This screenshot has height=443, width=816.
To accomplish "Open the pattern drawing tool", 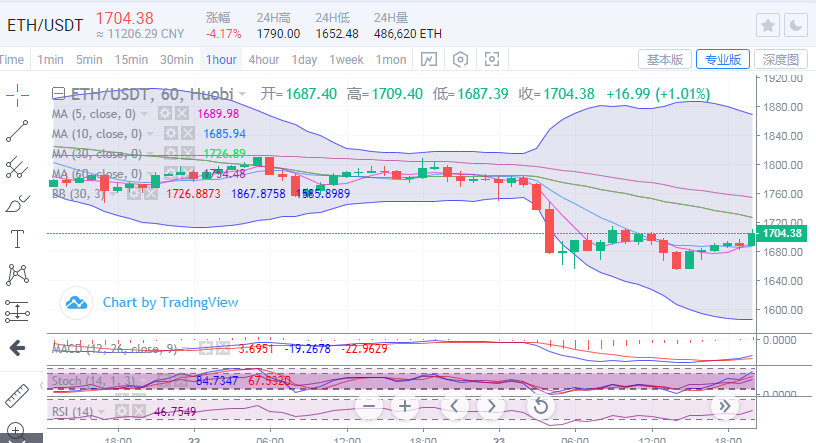I will (17, 275).
